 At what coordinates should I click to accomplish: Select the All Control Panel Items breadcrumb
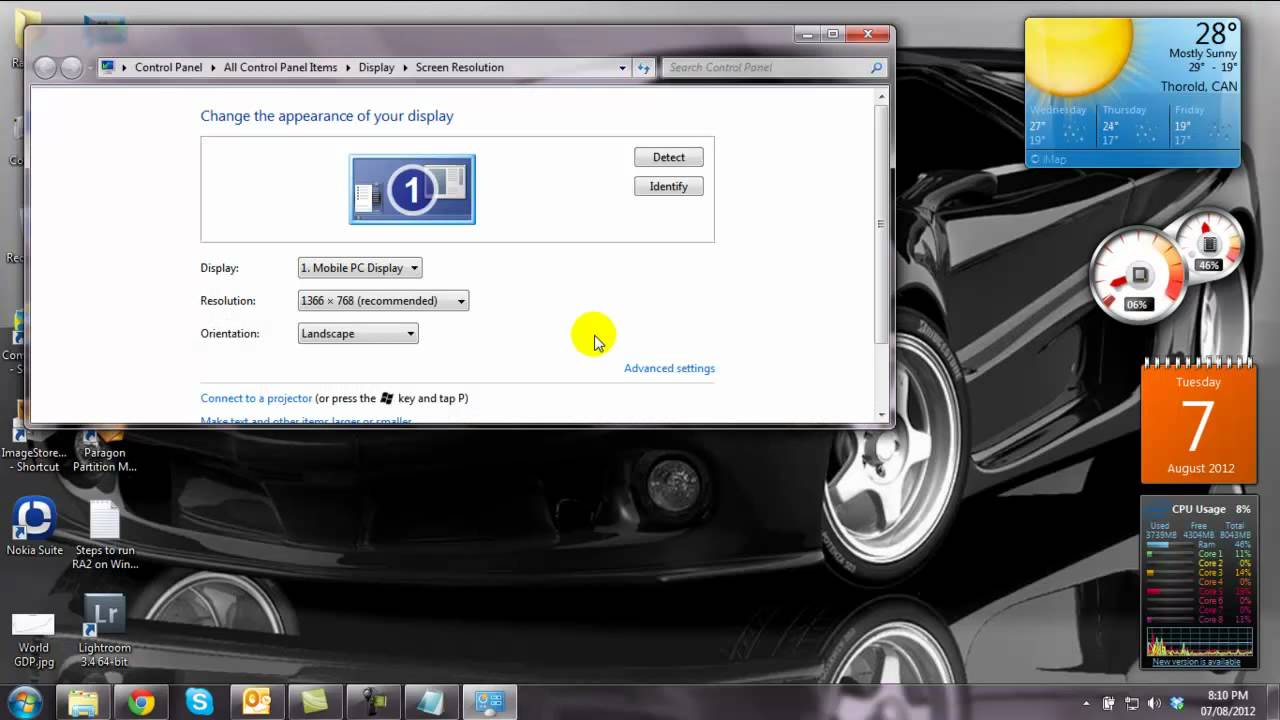(x=280, y=67)
